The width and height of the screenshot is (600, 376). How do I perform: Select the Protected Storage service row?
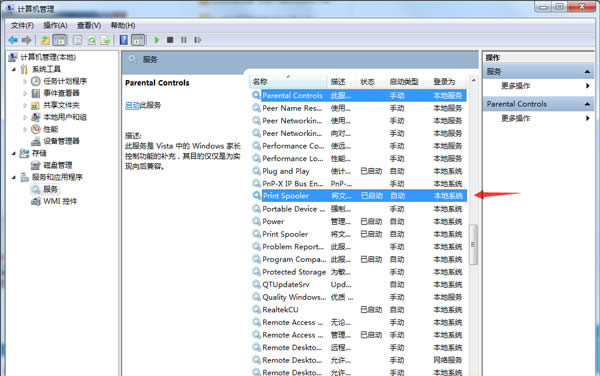pyautogui.click(x=359, y=272)
